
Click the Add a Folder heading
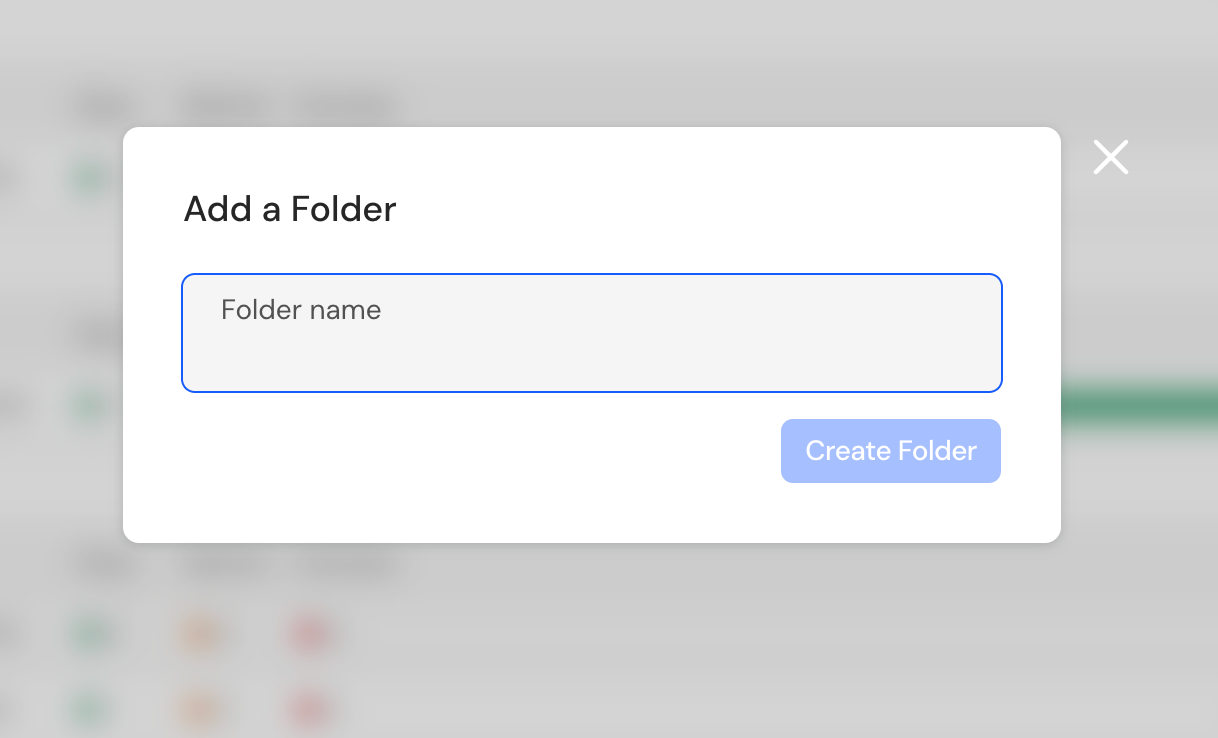pyautogui.click(x=290, y=209)
